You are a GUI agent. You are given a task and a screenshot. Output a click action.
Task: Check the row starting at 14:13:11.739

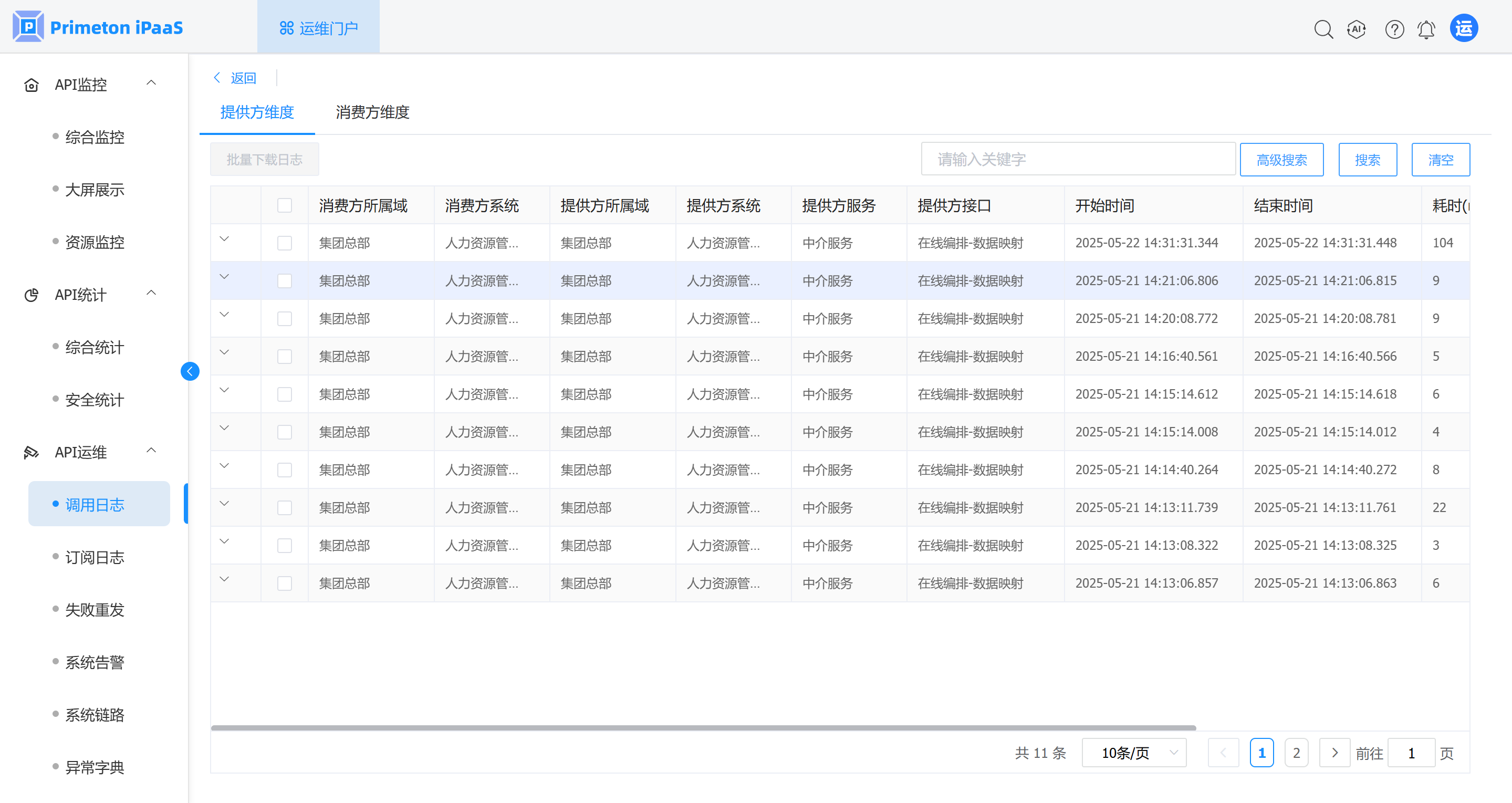pos(285,508)
